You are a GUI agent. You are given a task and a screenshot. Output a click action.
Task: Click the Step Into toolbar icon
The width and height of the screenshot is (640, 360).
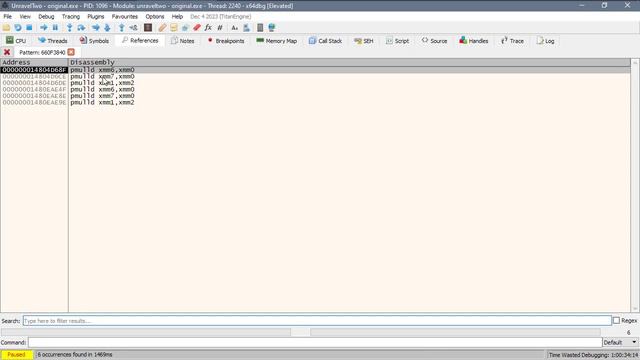69,28
